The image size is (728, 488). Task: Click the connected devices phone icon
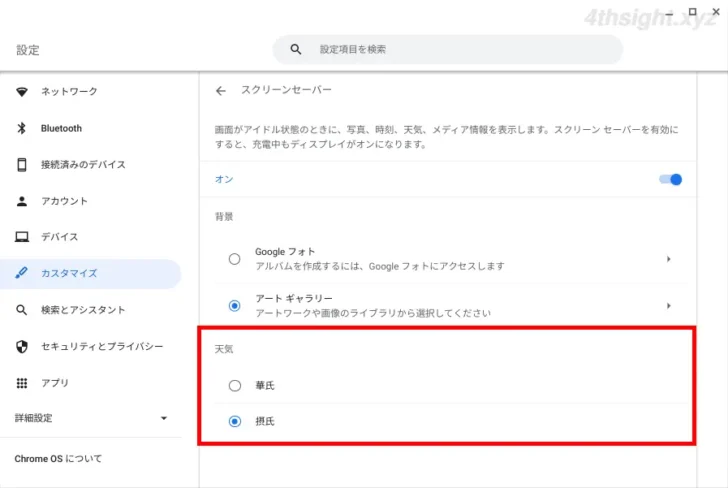click(x=22, y=164)
